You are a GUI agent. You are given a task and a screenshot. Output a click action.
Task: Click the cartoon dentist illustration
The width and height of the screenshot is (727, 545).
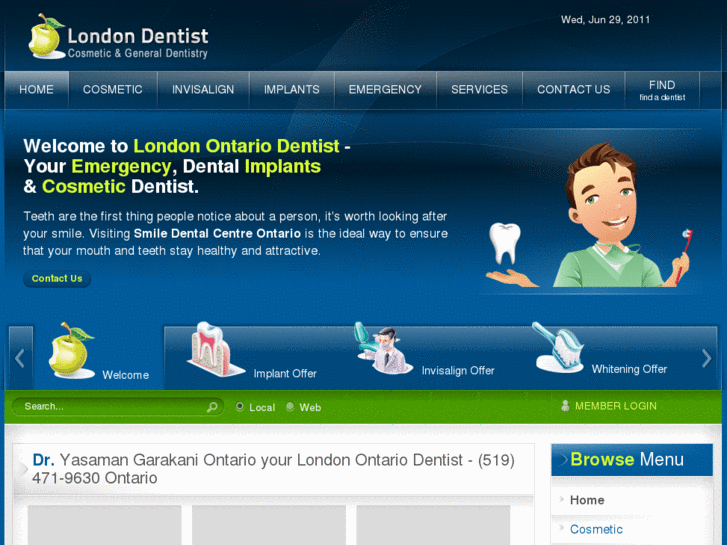tap(590, 215)
